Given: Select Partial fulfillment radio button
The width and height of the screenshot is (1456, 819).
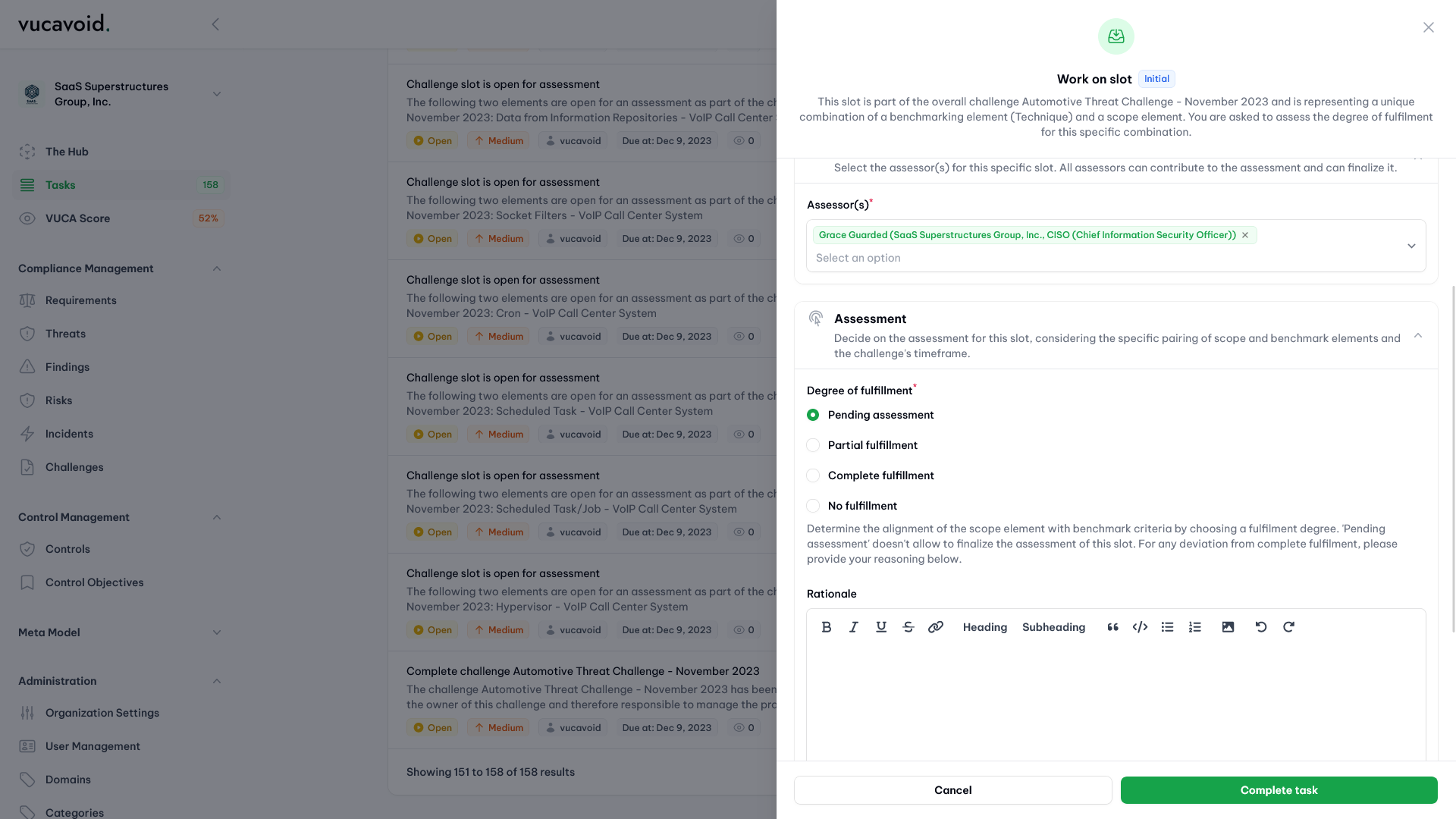Looking at the screenshot, I should pyautogui.click(x=813, y=446).
